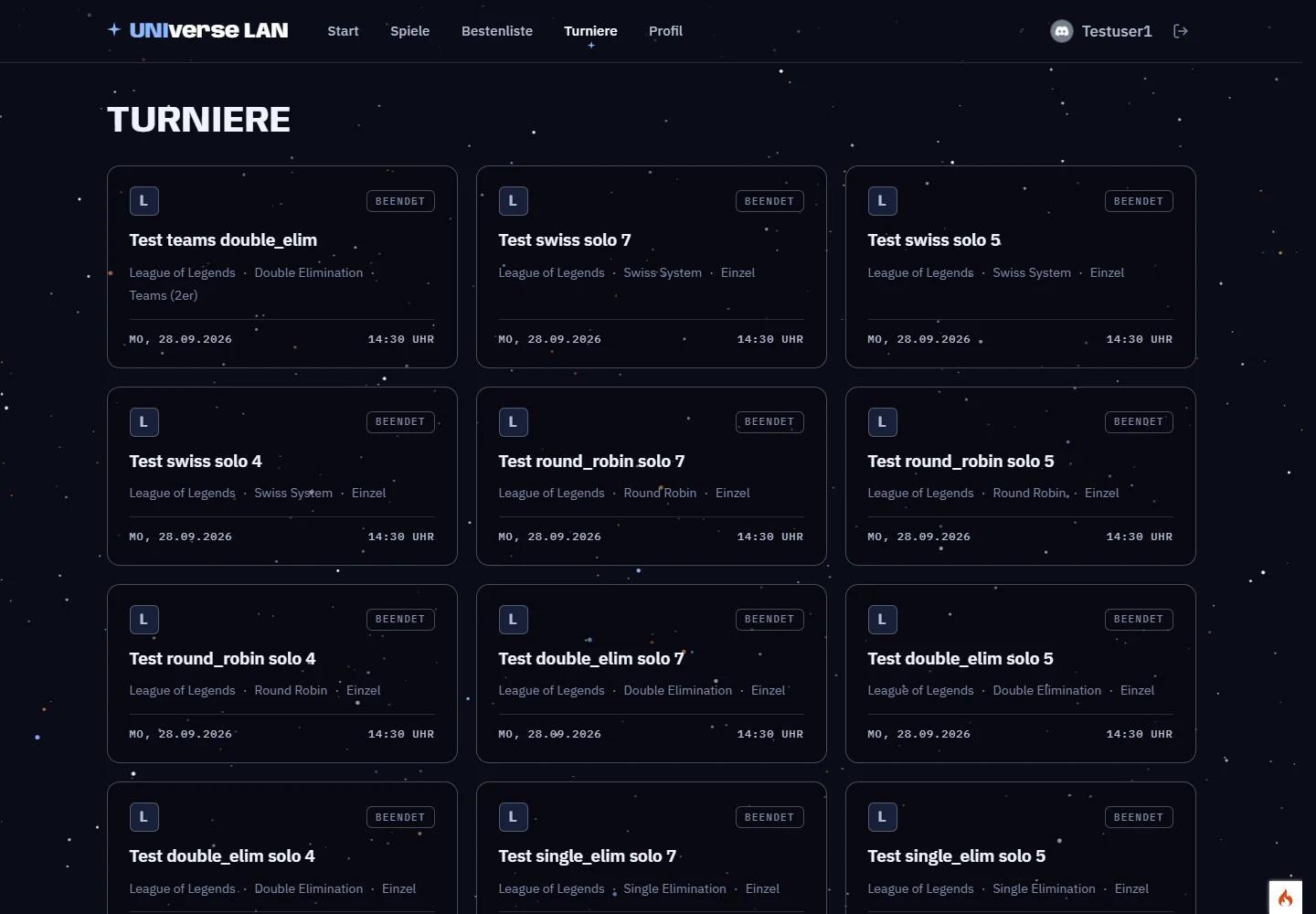This screenshot has width=1316, height=914.
Task: Click the Testuser1 username
Action: [1117, 31]
